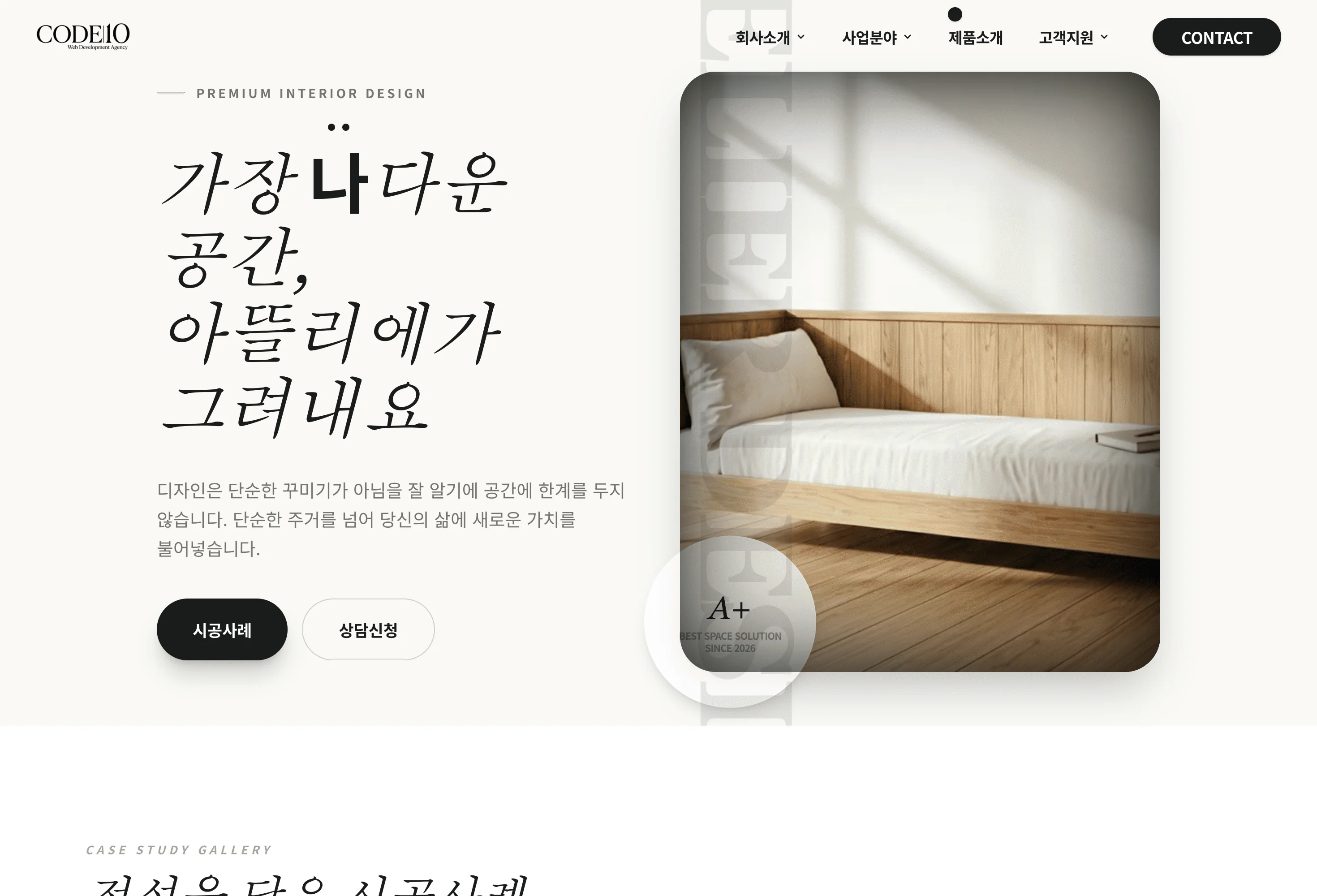
Task: Open the 고객지원 menu label
Action: point(1065,37)
